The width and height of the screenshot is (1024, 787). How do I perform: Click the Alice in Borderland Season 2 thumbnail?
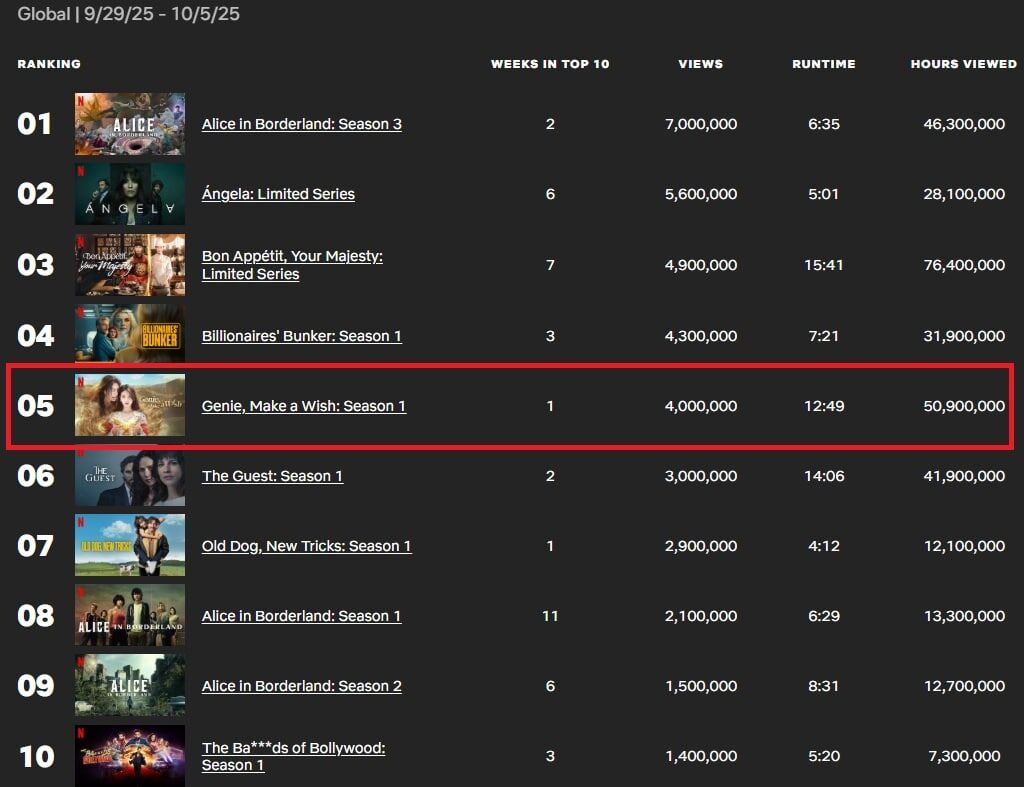[129, 685]
